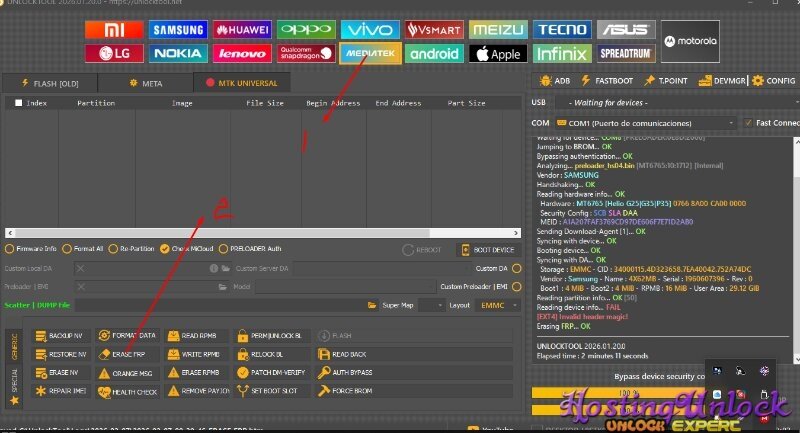This screenshot has width=800, height=433.
Task: Open the T.POINT test point button
Action: [666, 81]
